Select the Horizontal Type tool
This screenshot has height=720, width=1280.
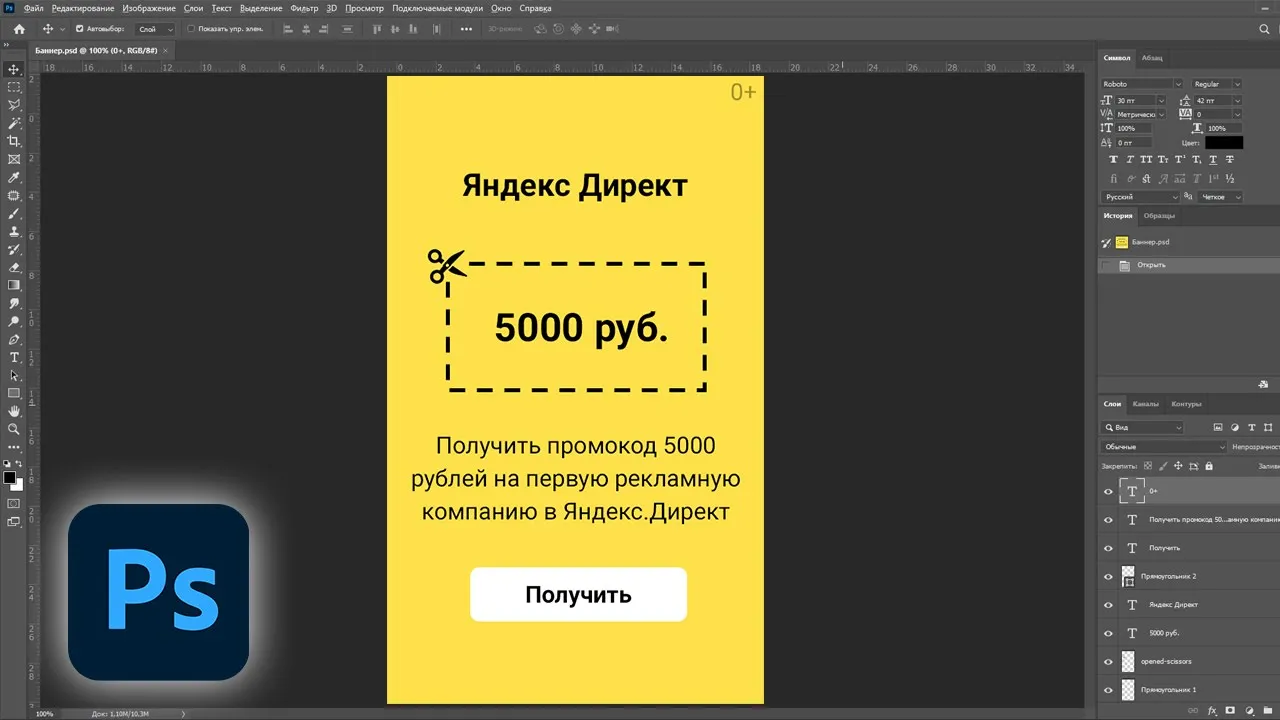pos(14,357)
